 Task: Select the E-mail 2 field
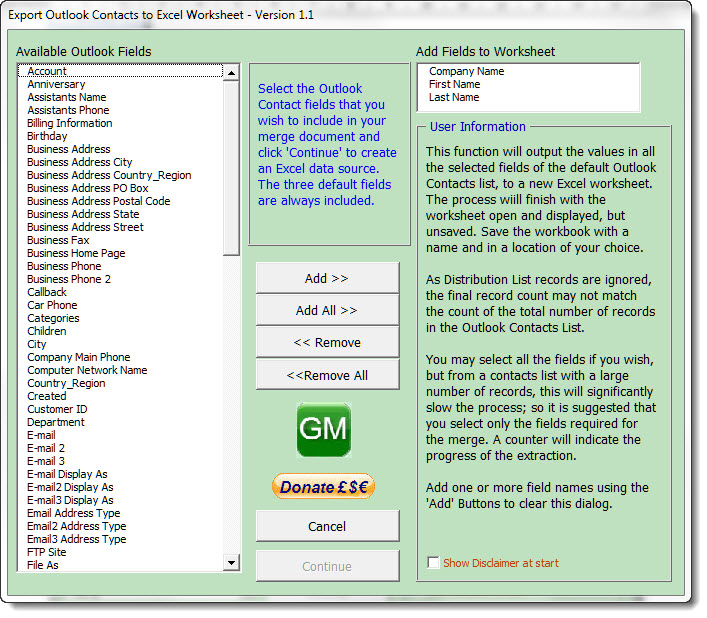point(120,448)
